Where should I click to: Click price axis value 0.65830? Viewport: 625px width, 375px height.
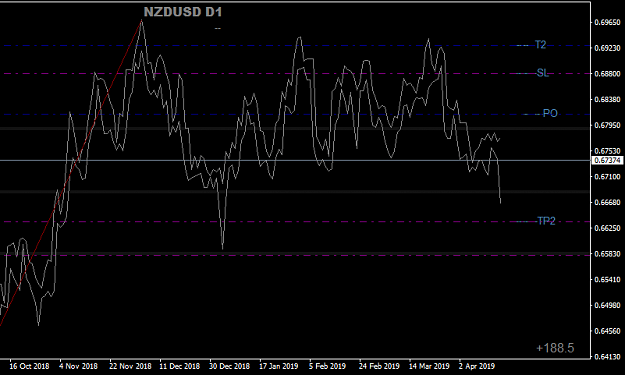tap(607, 254)
